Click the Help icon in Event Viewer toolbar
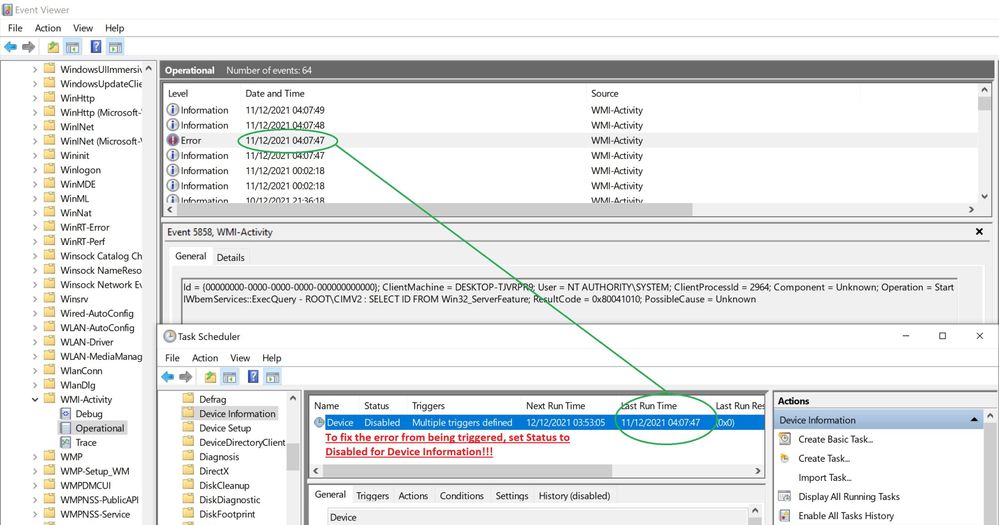Viewport: 999px width, 525px height. coord(96,47)
